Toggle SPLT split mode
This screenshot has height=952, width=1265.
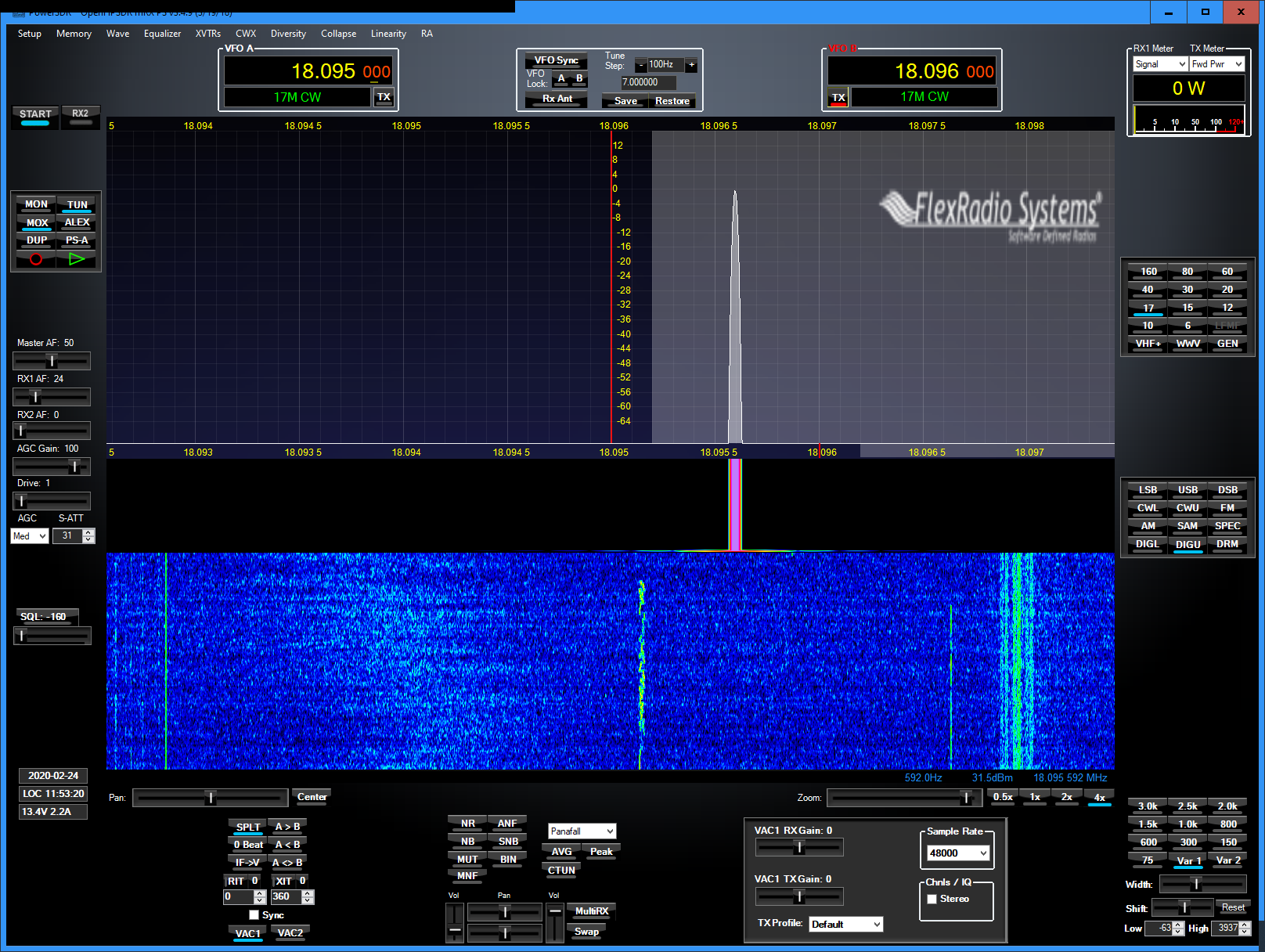[x=248, y=827]
